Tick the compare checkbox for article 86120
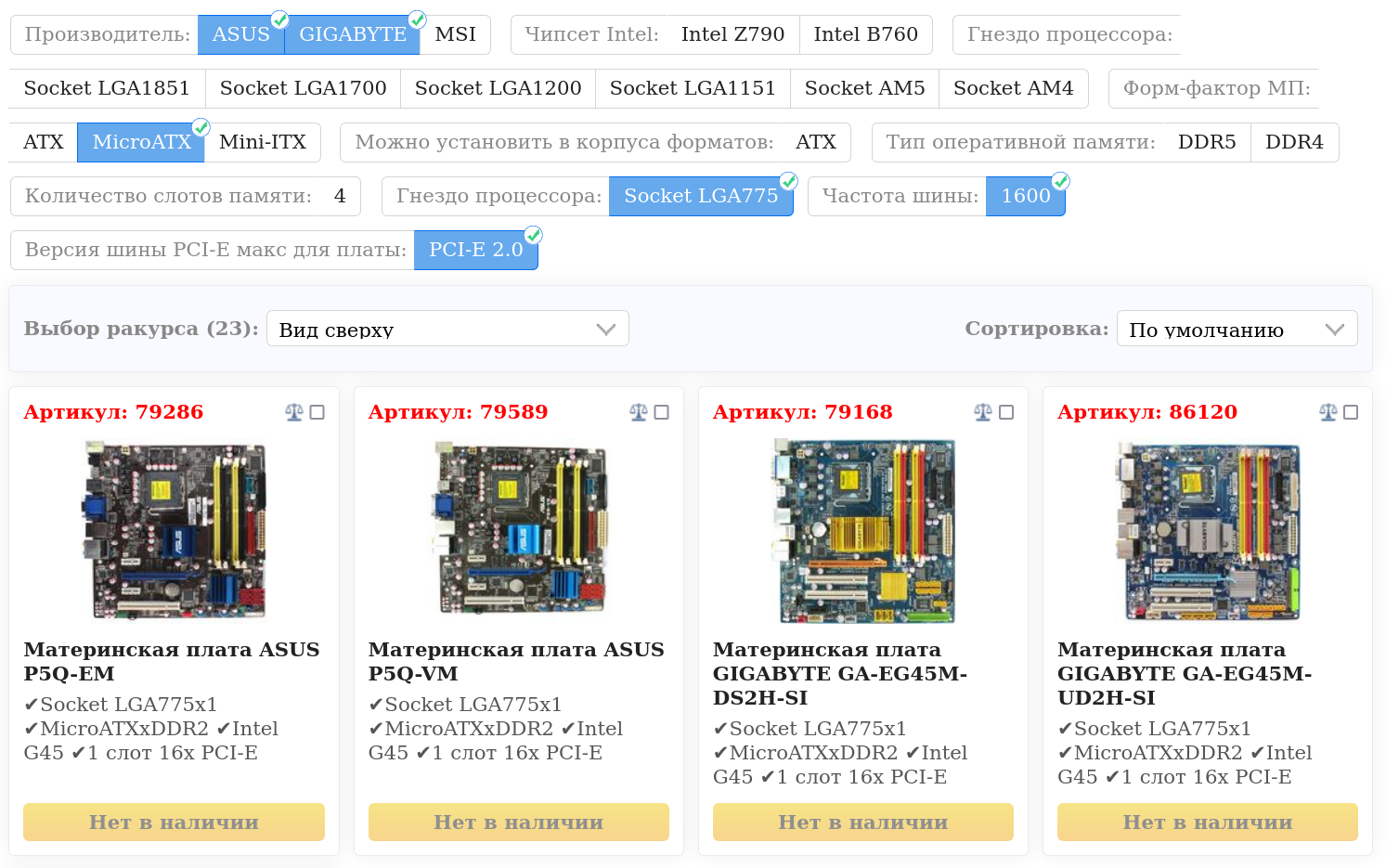The height and width of the screenshot is (868, 1386). (1351, 412)
